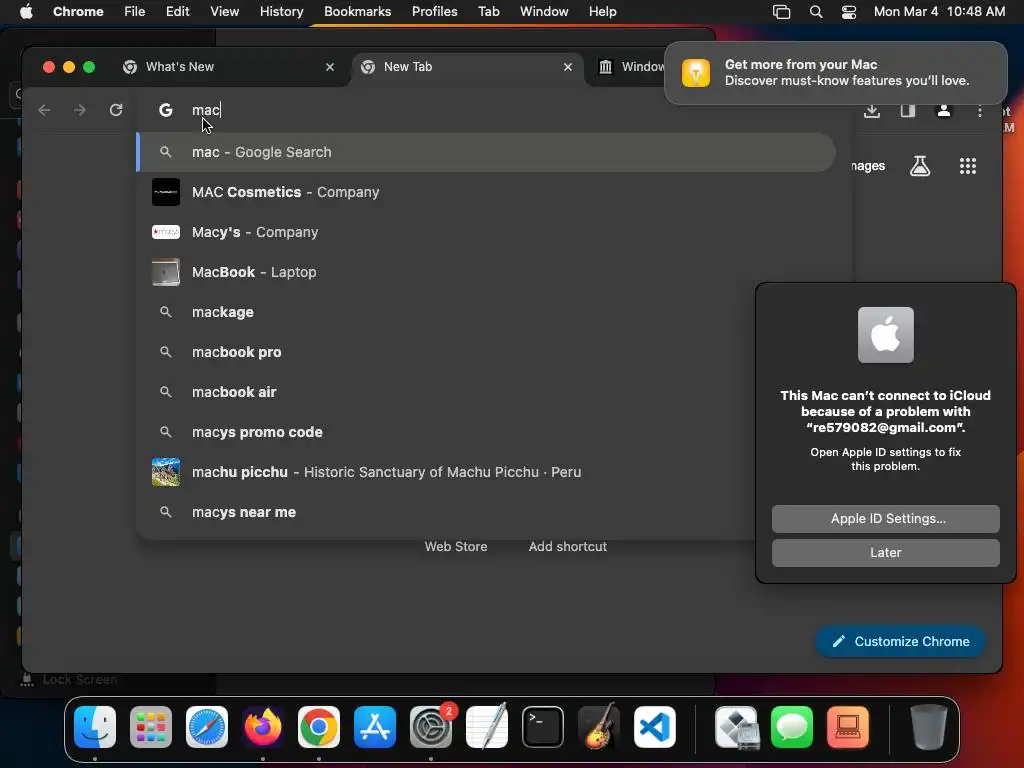Launch Visual Studio Code from Dock
Screen dimensions: 1024x768
point(654,727)
